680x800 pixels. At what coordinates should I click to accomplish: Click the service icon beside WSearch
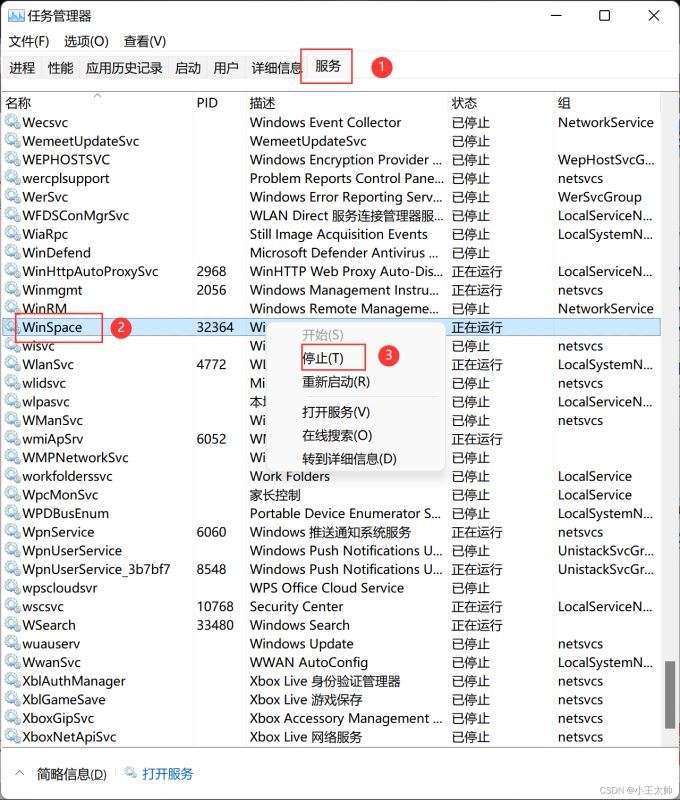[x=12, y=624]
